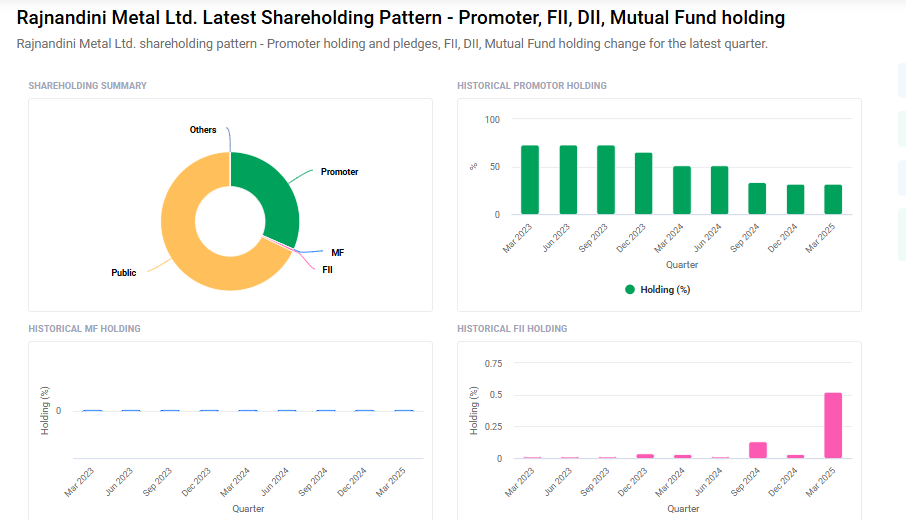Select the Historical FII Holding heading

512,329
